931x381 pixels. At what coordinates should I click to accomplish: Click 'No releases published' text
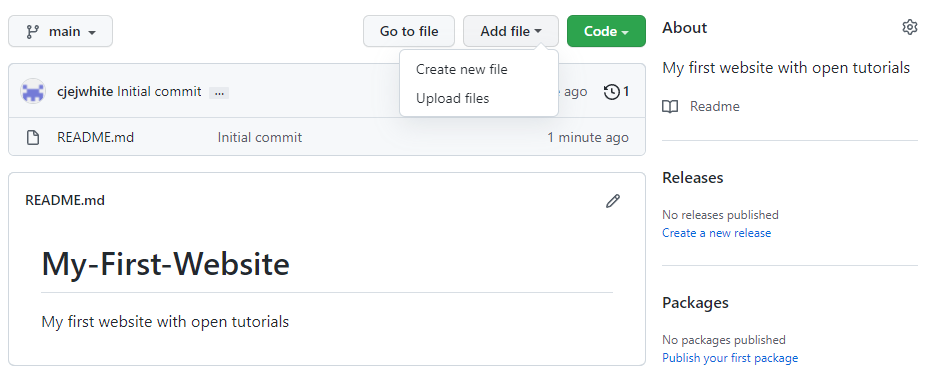point(720,215)
